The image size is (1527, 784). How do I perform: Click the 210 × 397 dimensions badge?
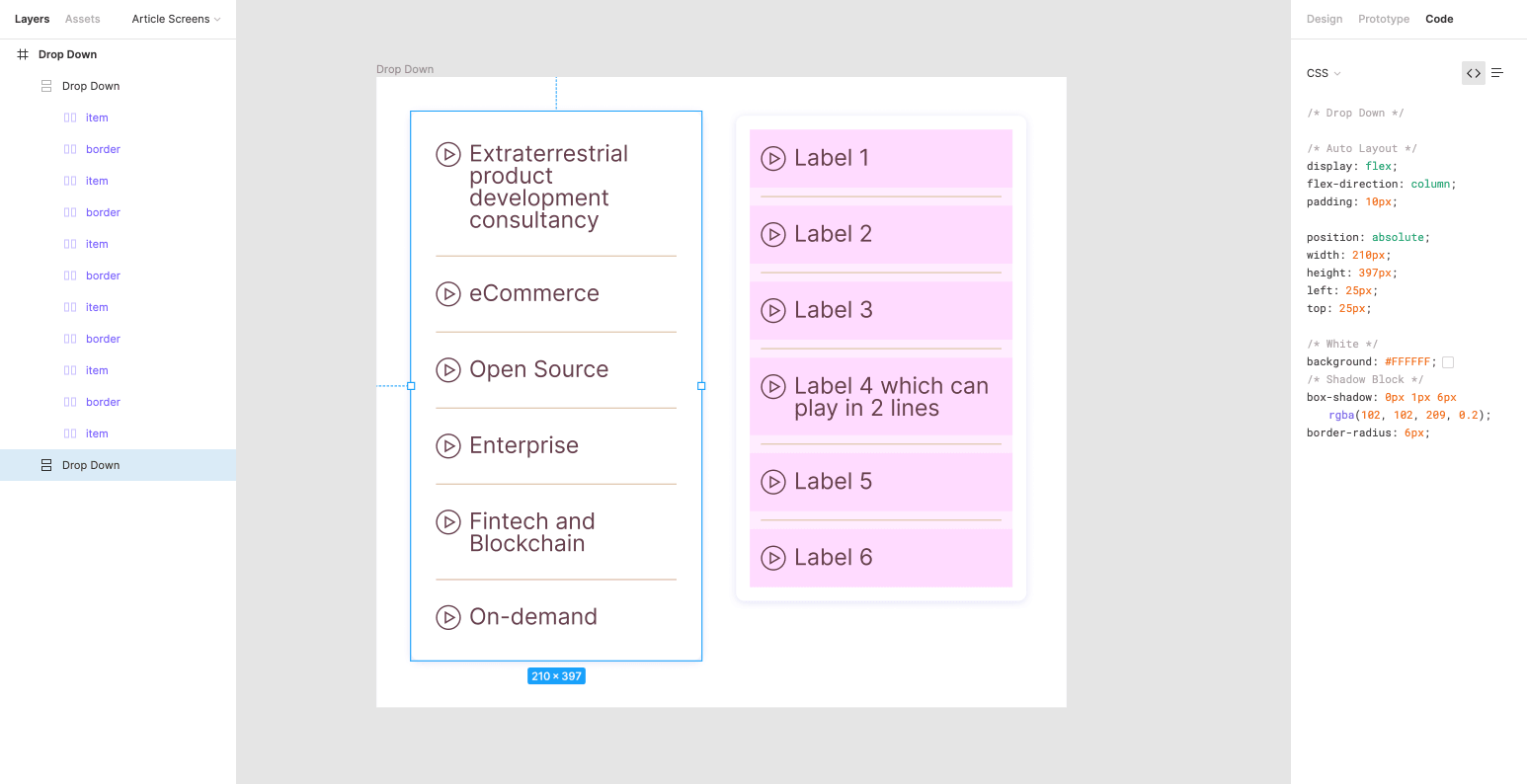(556, 675)
